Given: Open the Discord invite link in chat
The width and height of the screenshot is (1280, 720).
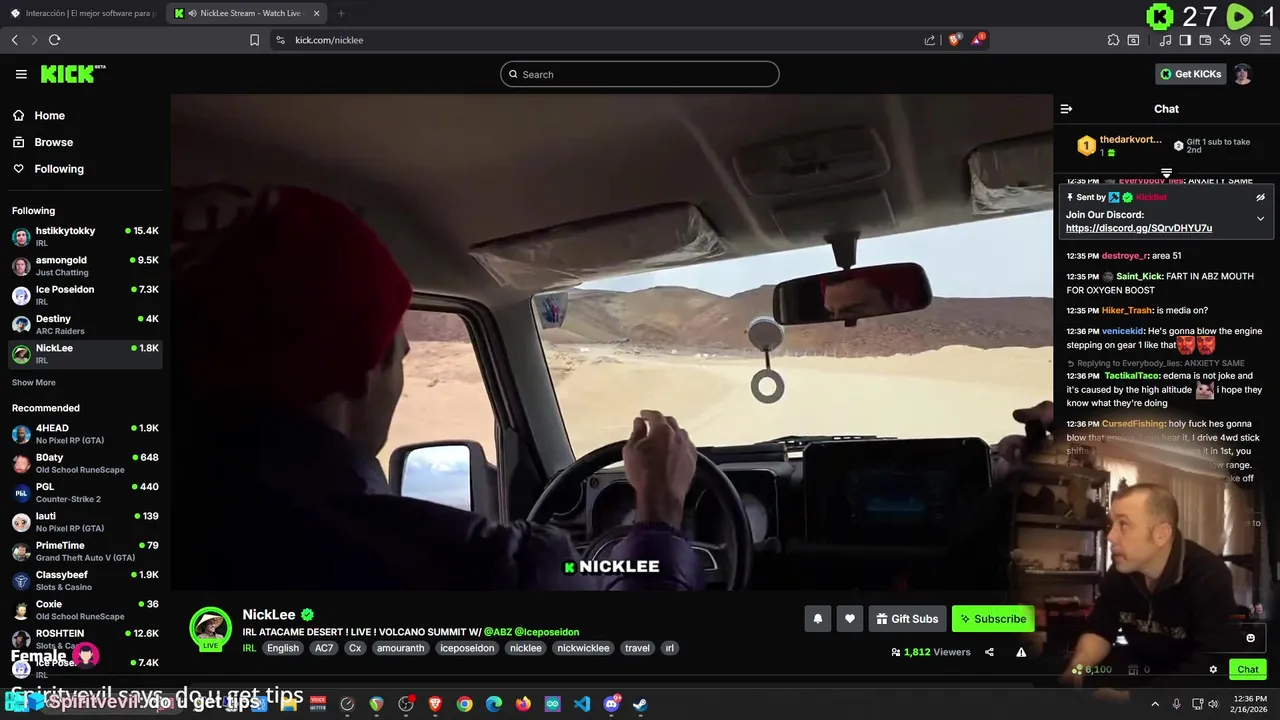Looking at the screenshot, I should (1139, 228).
